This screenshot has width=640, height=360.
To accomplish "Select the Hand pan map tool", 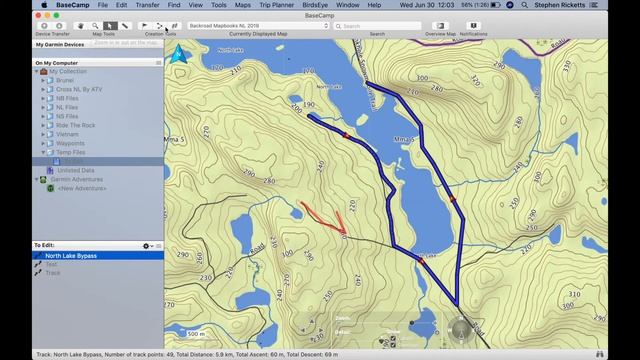I will 80,26.
